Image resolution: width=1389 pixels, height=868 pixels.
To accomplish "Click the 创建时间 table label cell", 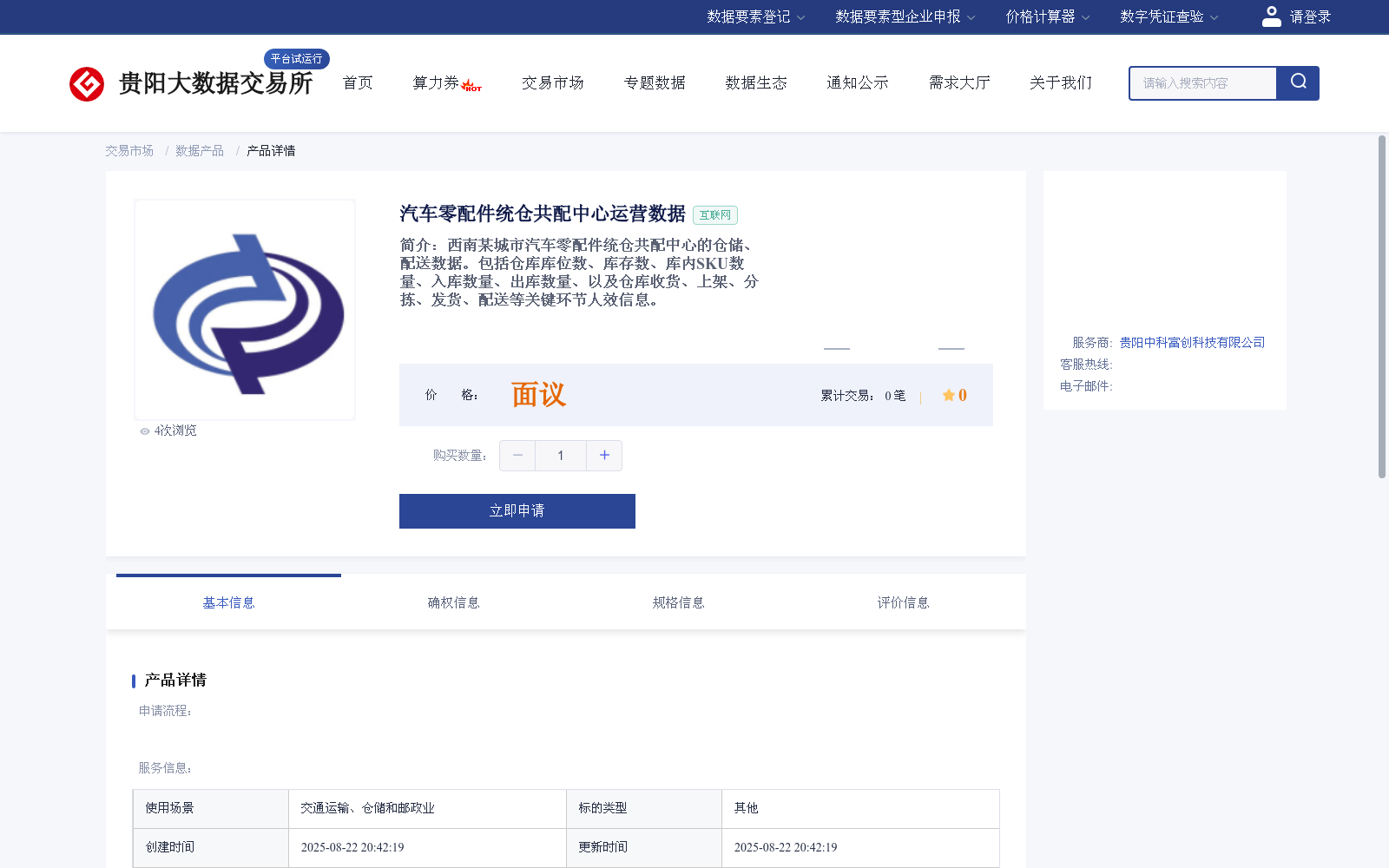I will pos(211,848).
